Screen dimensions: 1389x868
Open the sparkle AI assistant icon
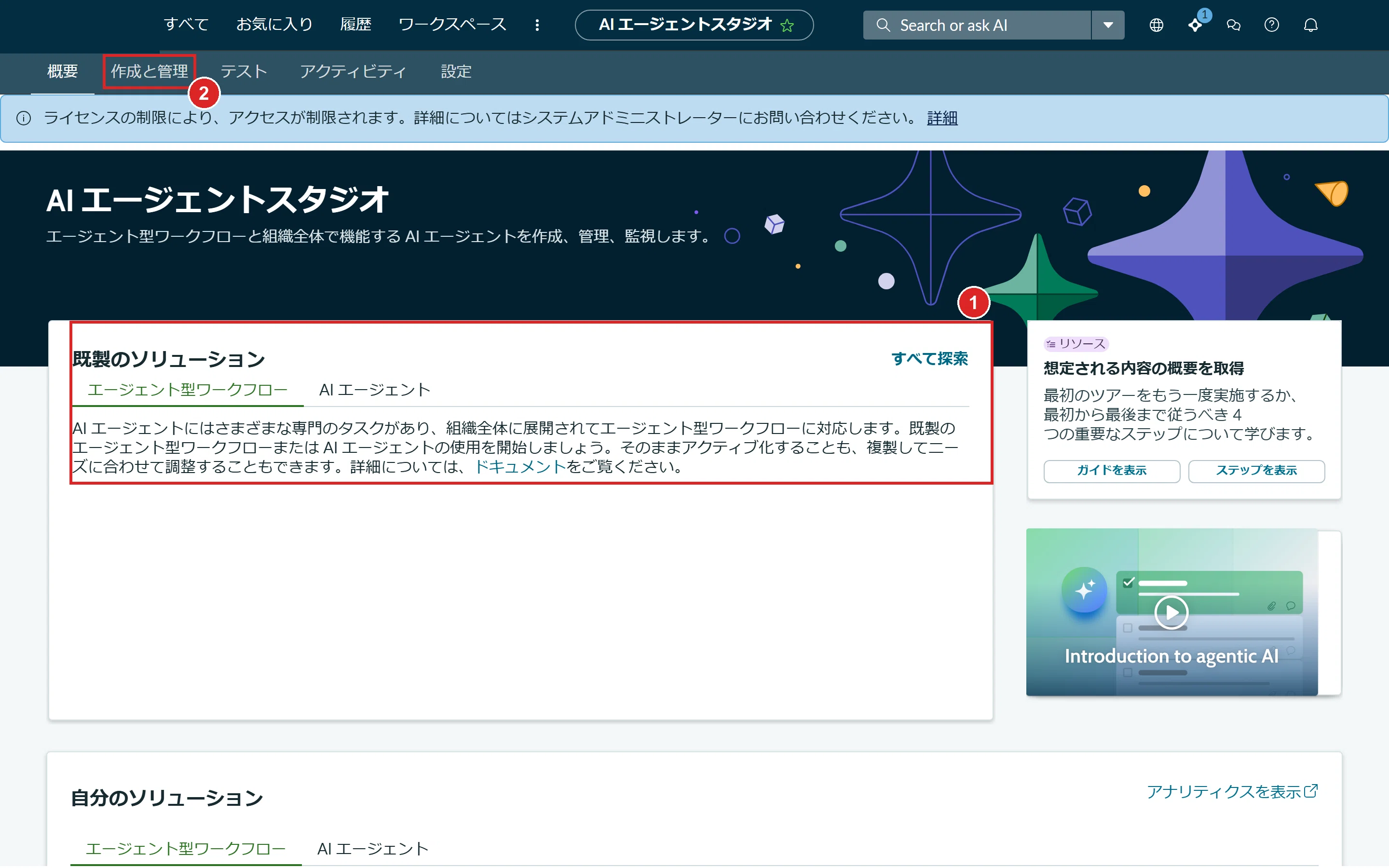coord(1195,25)
